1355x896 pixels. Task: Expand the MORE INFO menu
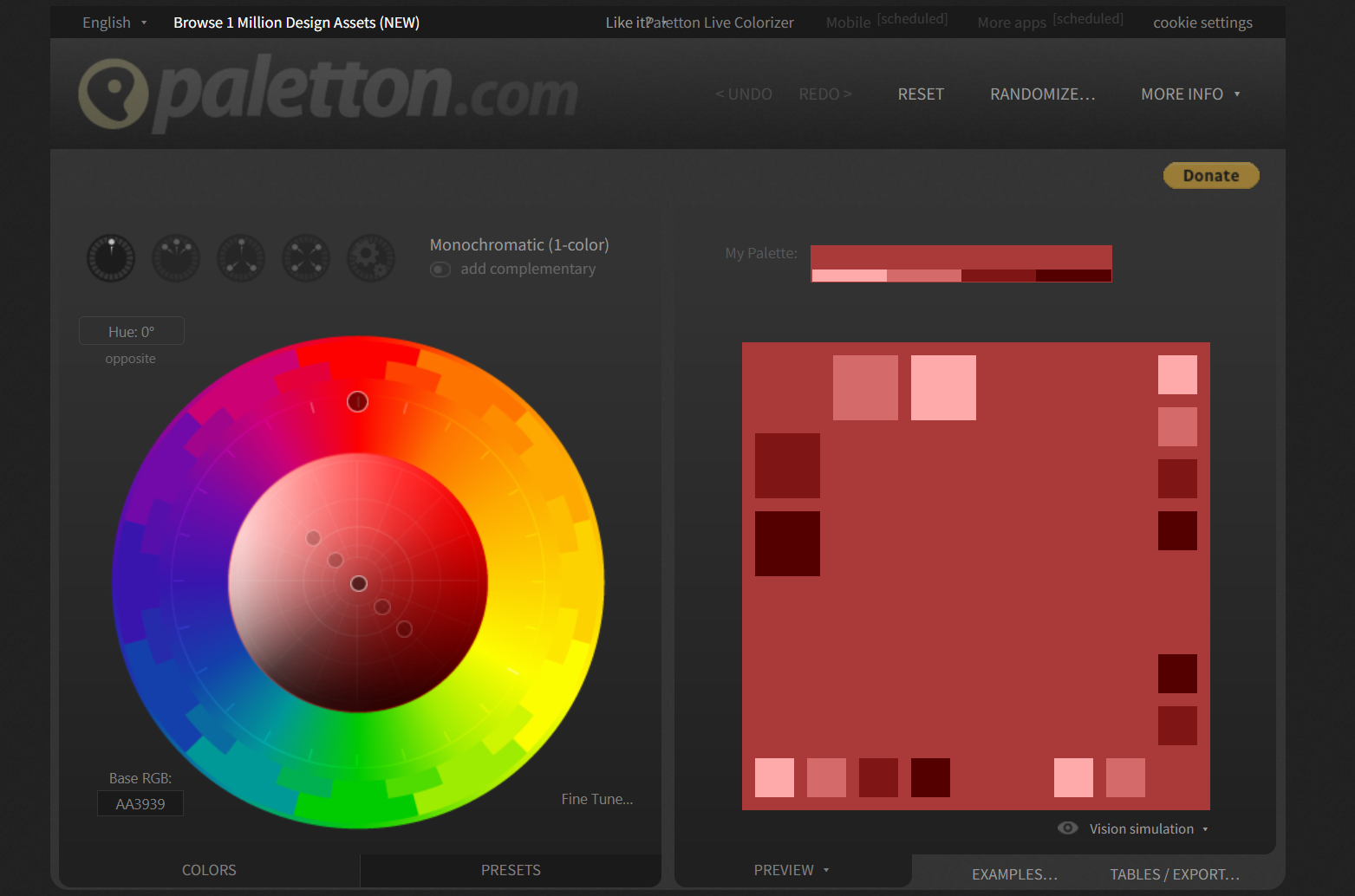click(1190, 94)
